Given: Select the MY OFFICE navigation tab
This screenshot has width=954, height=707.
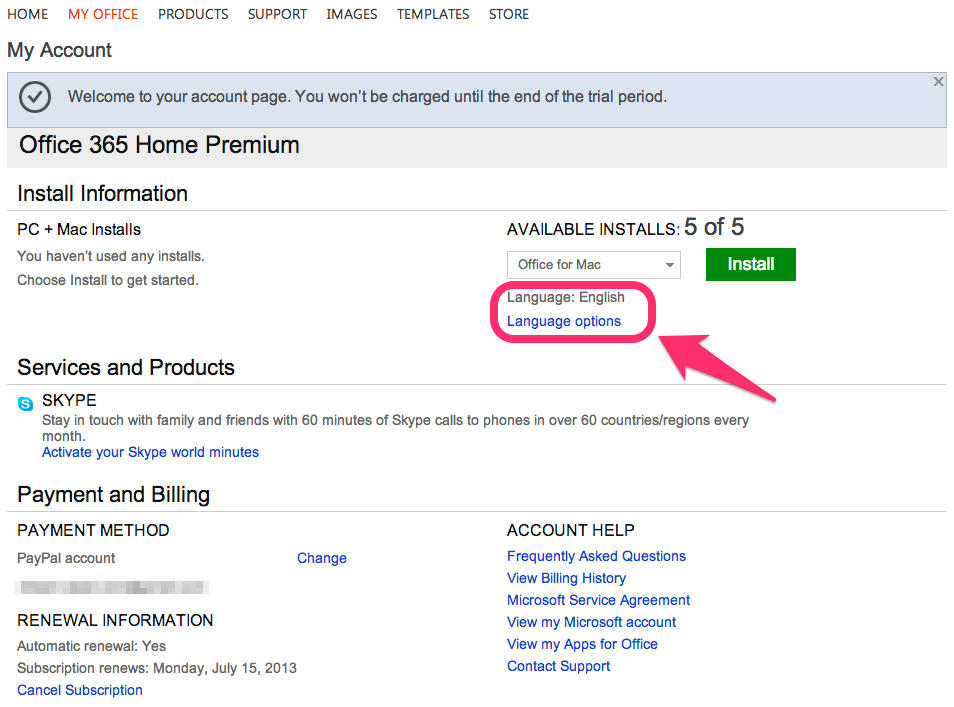Looking at the screenshot, I should [x=103, y=14].
